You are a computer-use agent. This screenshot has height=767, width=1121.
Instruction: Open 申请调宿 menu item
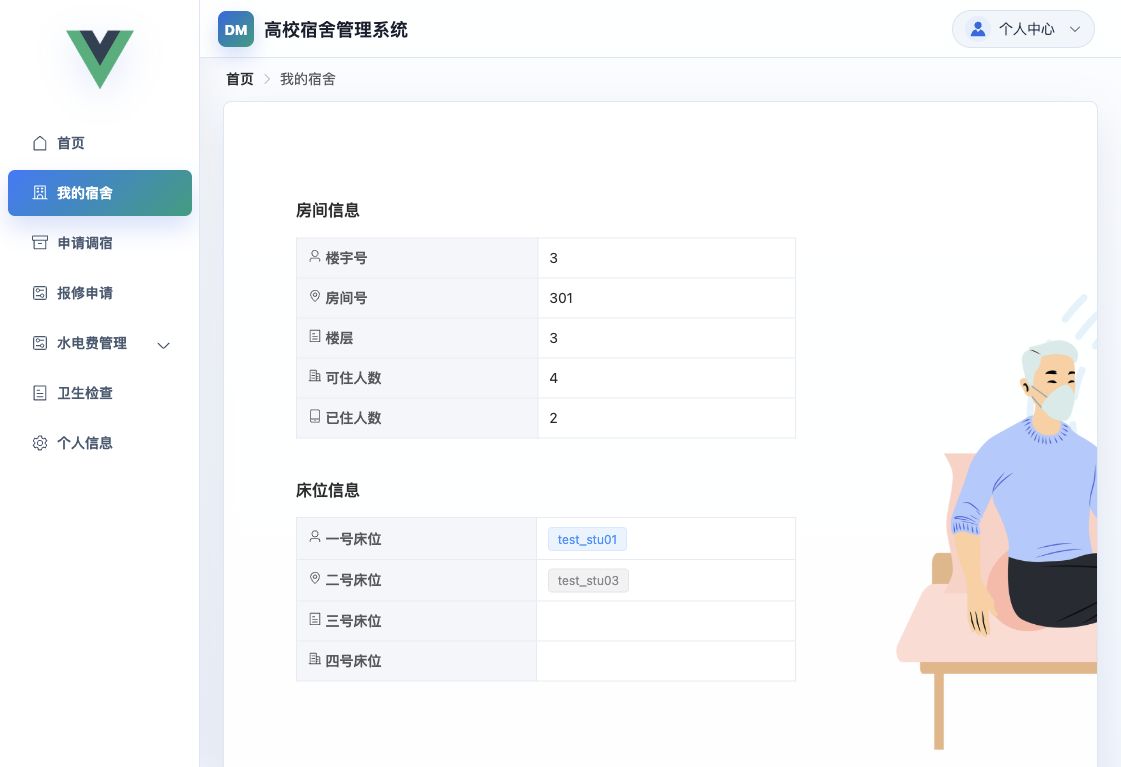pyautogui.click(x=100, y=243)
